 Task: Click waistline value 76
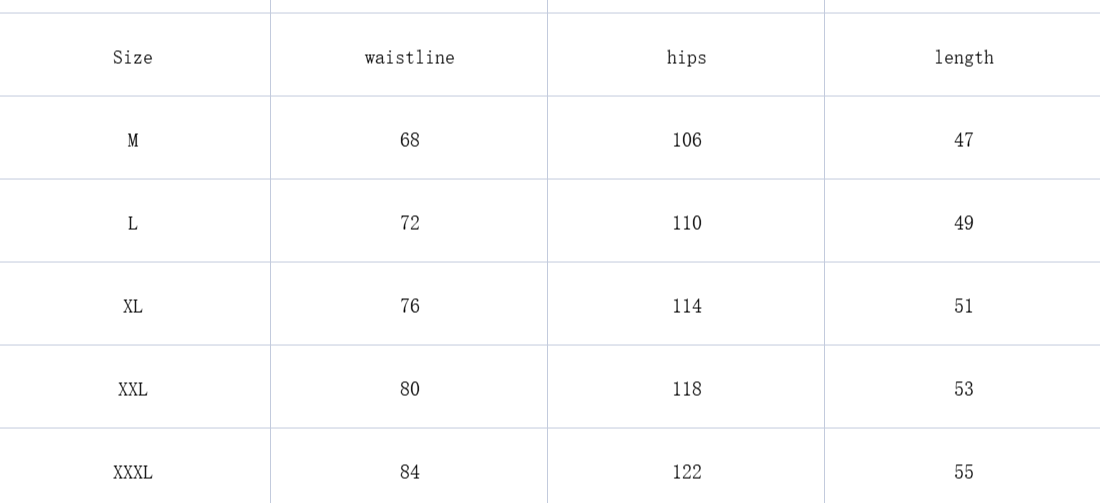[409, 306]
